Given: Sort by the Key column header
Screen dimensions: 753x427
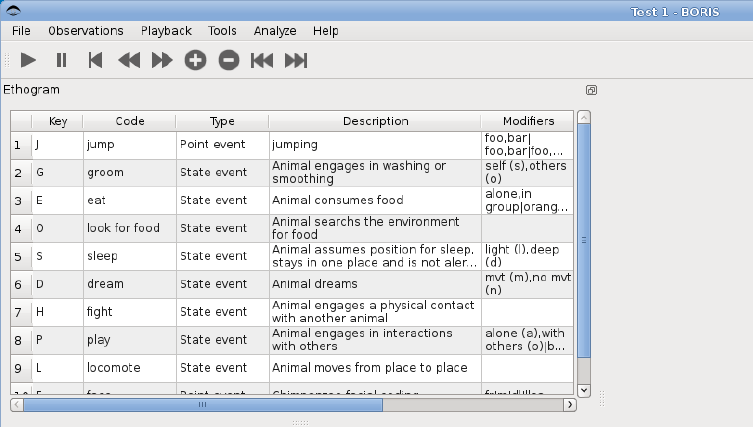Looking at the screenshot, I should [x=58, y=121].
